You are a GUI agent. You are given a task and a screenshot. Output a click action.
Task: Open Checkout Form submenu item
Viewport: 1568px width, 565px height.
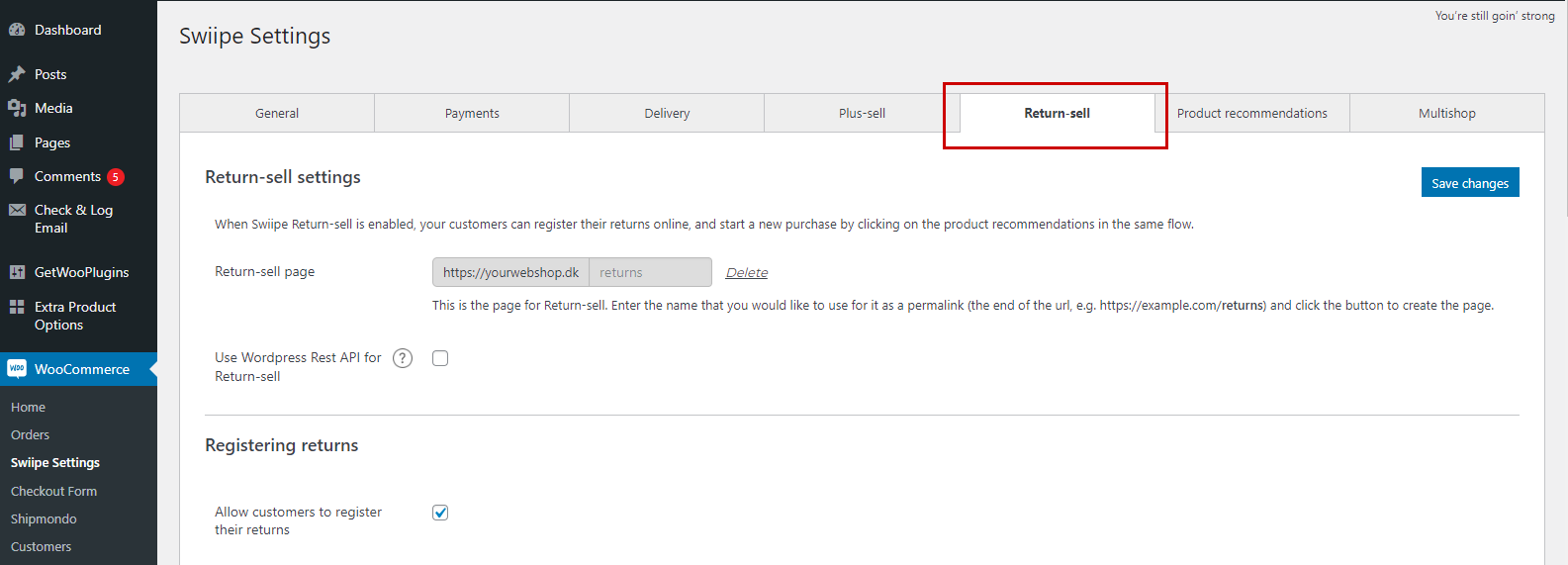[53, 491]
